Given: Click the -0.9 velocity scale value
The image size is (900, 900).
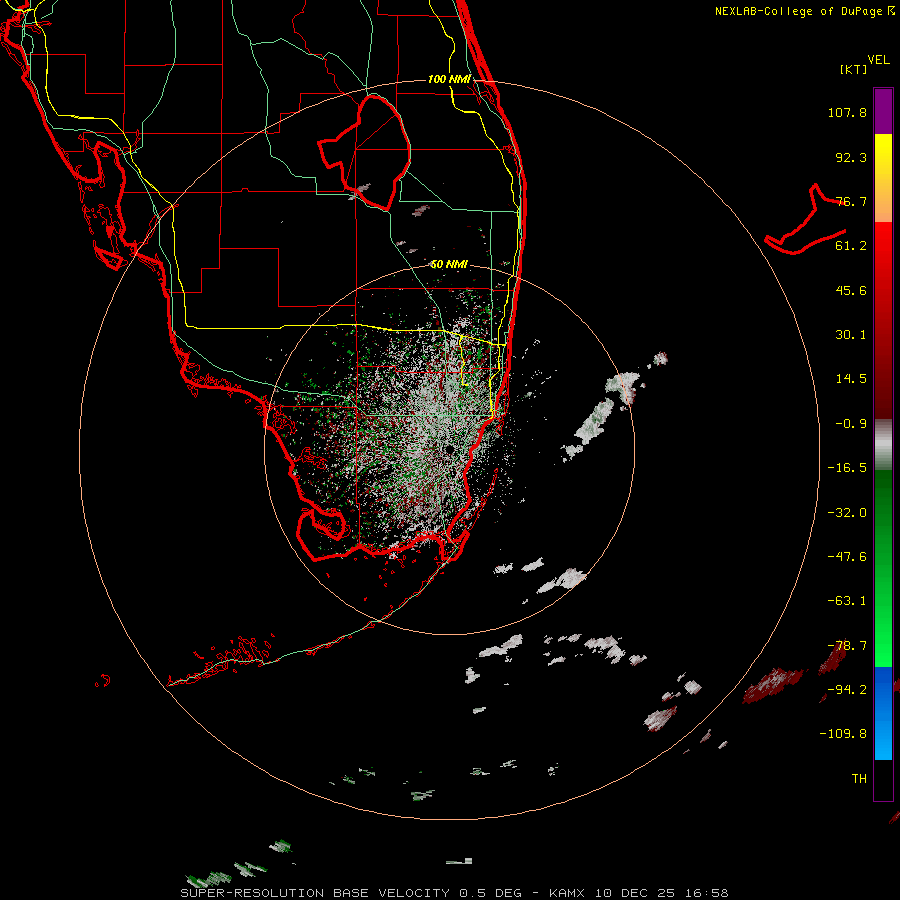Looking at the screenshot, I should pos(851,424).
